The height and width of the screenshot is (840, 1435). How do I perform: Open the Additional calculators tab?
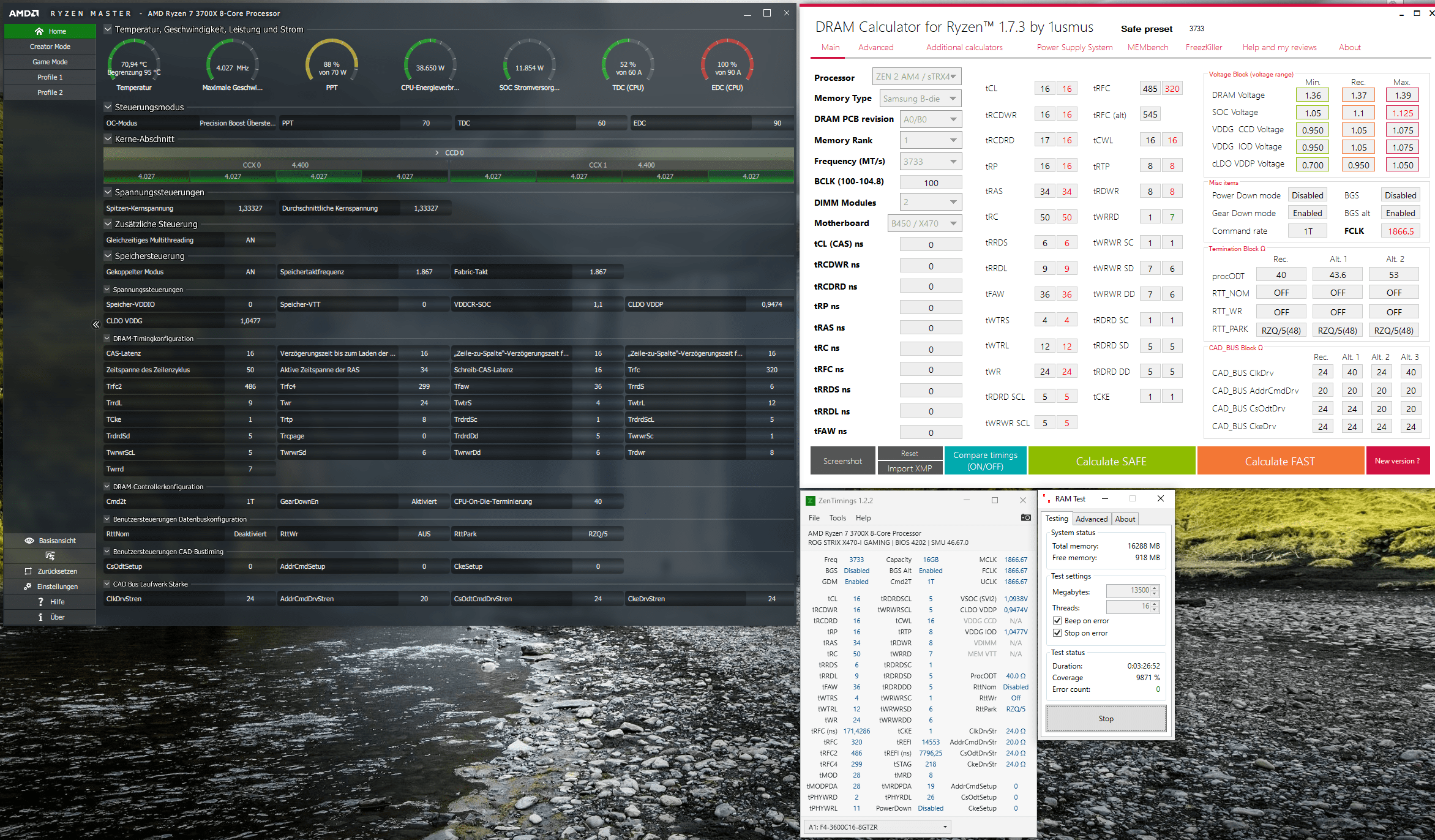click(964, 47)
